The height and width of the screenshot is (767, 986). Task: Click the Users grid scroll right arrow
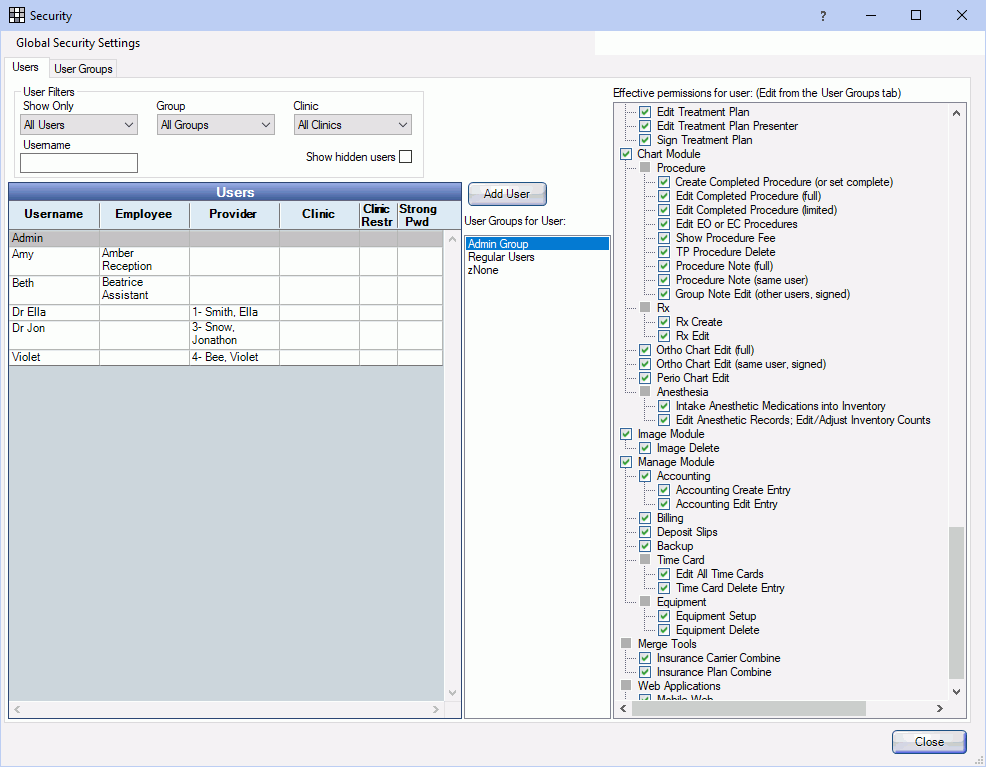(436, 709)
